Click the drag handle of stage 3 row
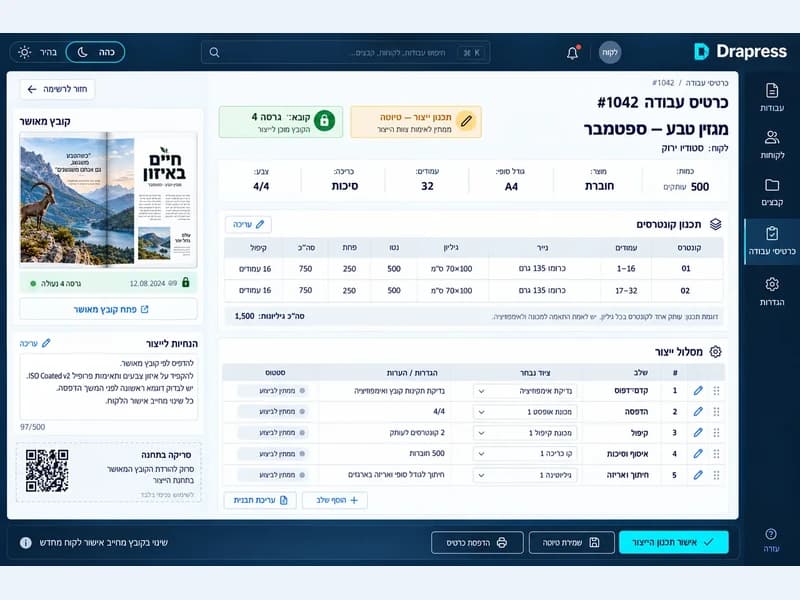800x600 pixels. (x=716, y=433)
